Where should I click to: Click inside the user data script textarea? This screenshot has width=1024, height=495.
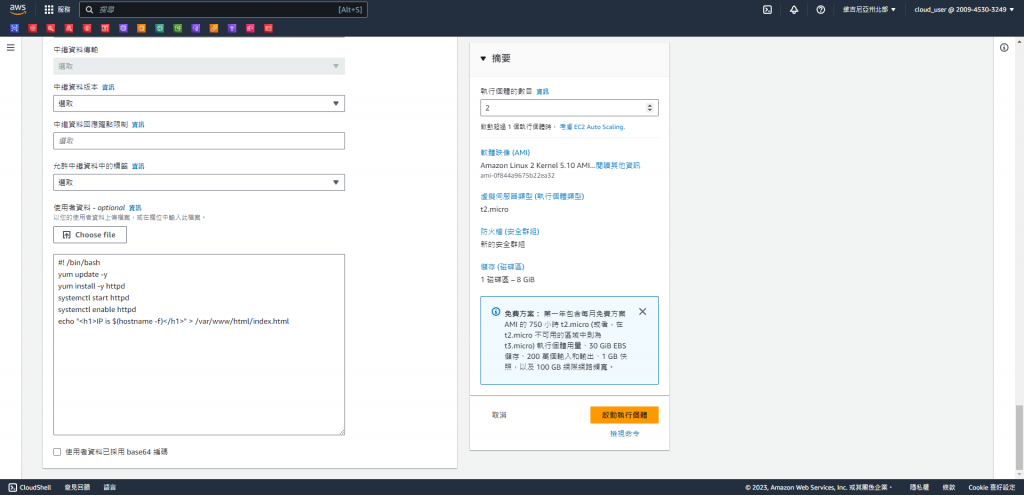pyautogui.click(x=199, y=345)
